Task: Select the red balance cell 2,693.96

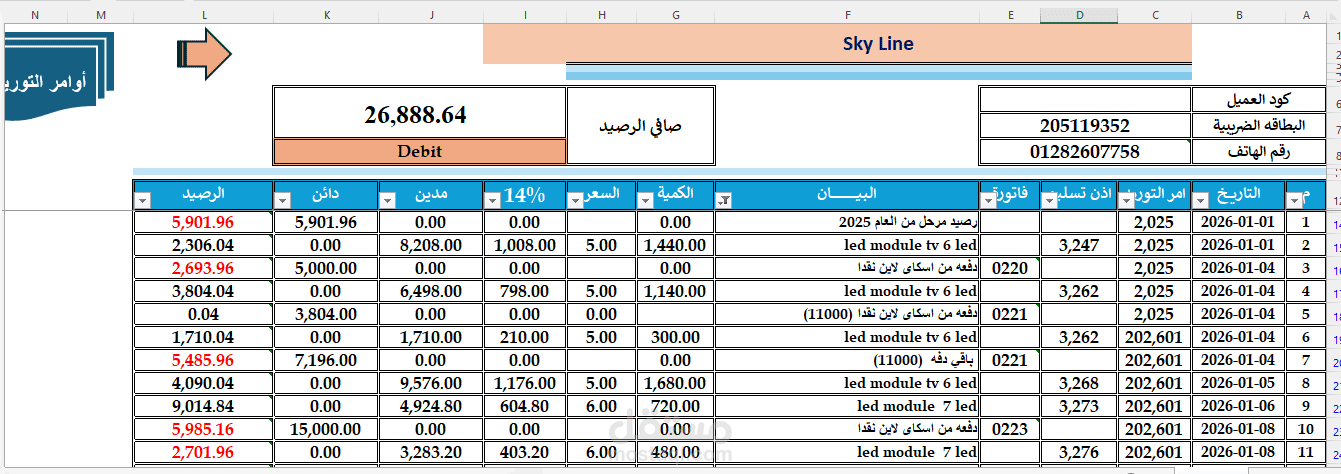Action: click(x=203, y=268)
